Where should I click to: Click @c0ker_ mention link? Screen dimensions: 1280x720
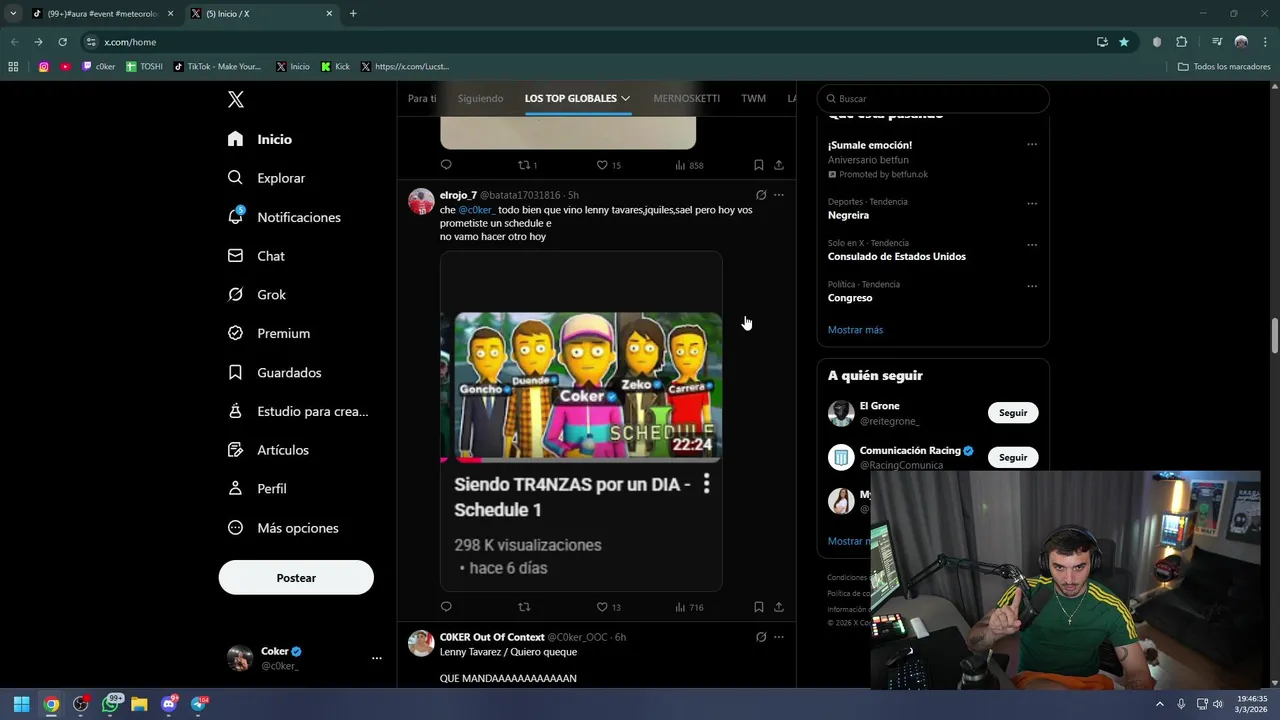(476, 210)
